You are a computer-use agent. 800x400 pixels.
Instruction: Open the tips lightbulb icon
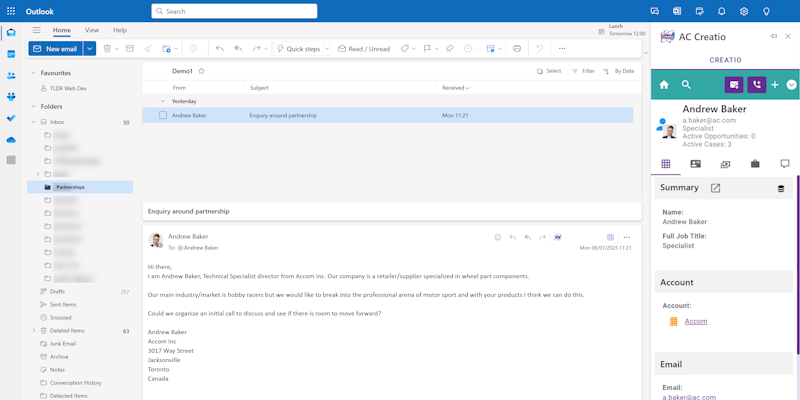pos(766,11)
